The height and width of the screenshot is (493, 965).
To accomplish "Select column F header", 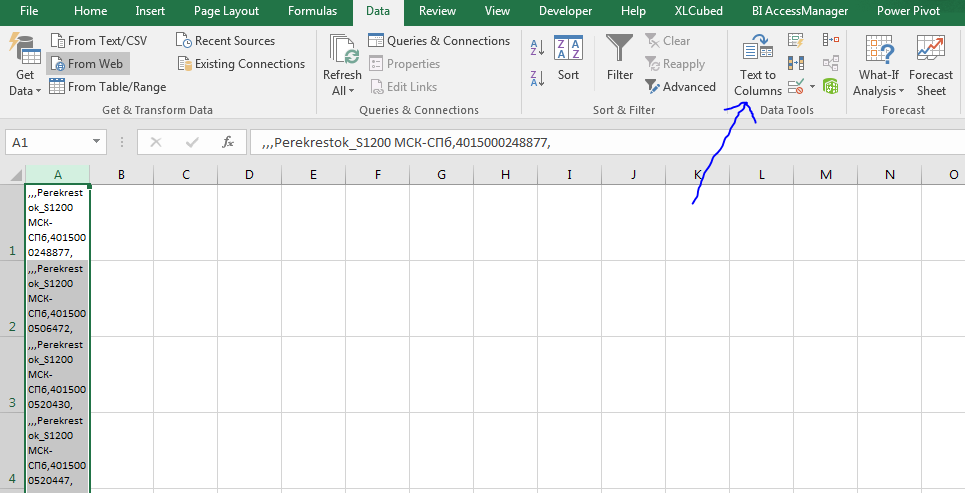I will pyautogui.click(x=377, y=175).
